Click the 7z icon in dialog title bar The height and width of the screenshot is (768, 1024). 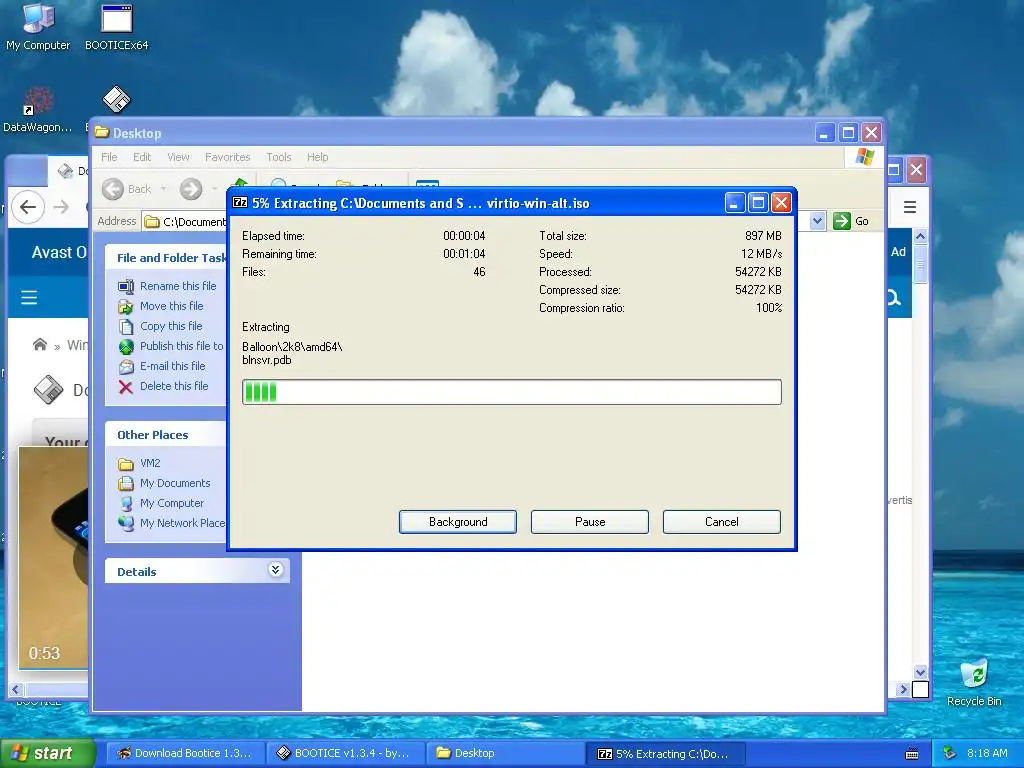[240, 203]
